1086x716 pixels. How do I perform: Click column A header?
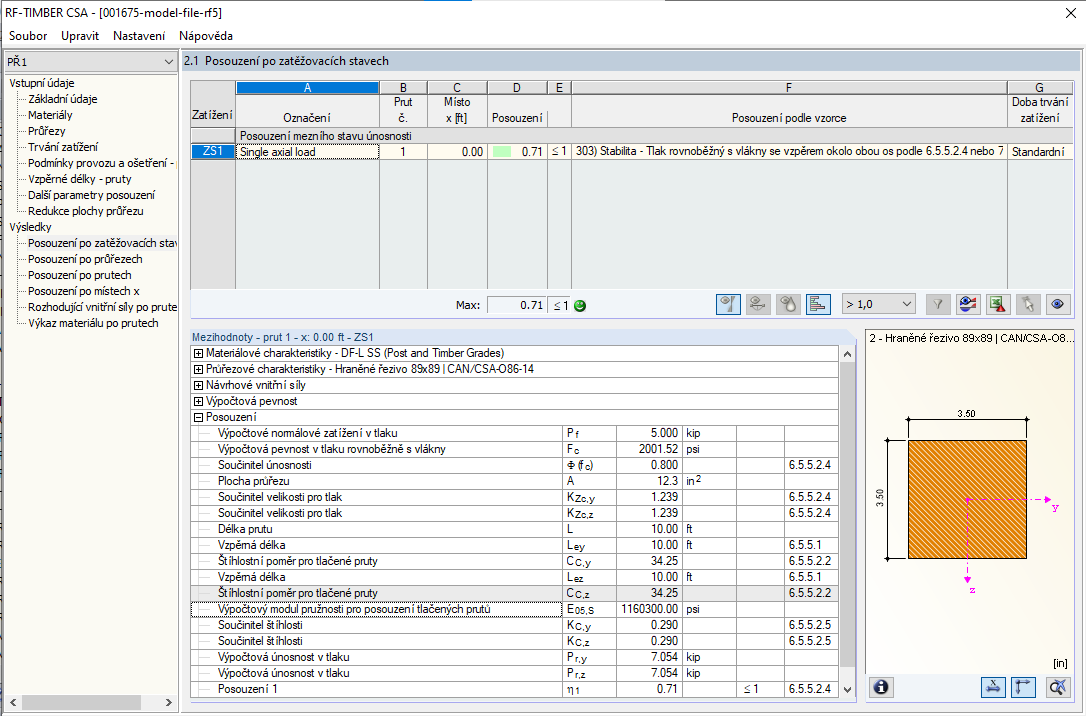point(308,87)
